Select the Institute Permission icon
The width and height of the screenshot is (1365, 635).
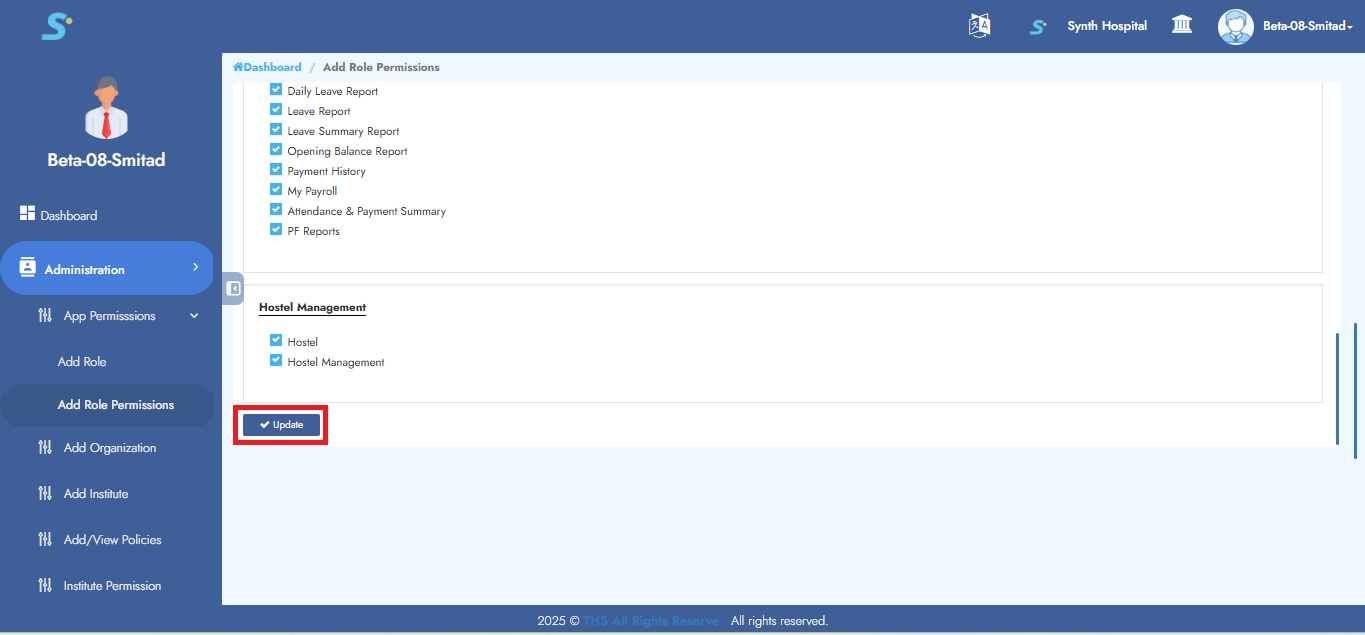point(45,585)
